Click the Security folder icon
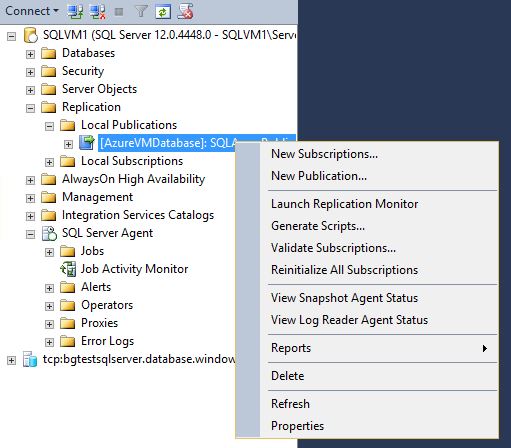 click(49, 71)
